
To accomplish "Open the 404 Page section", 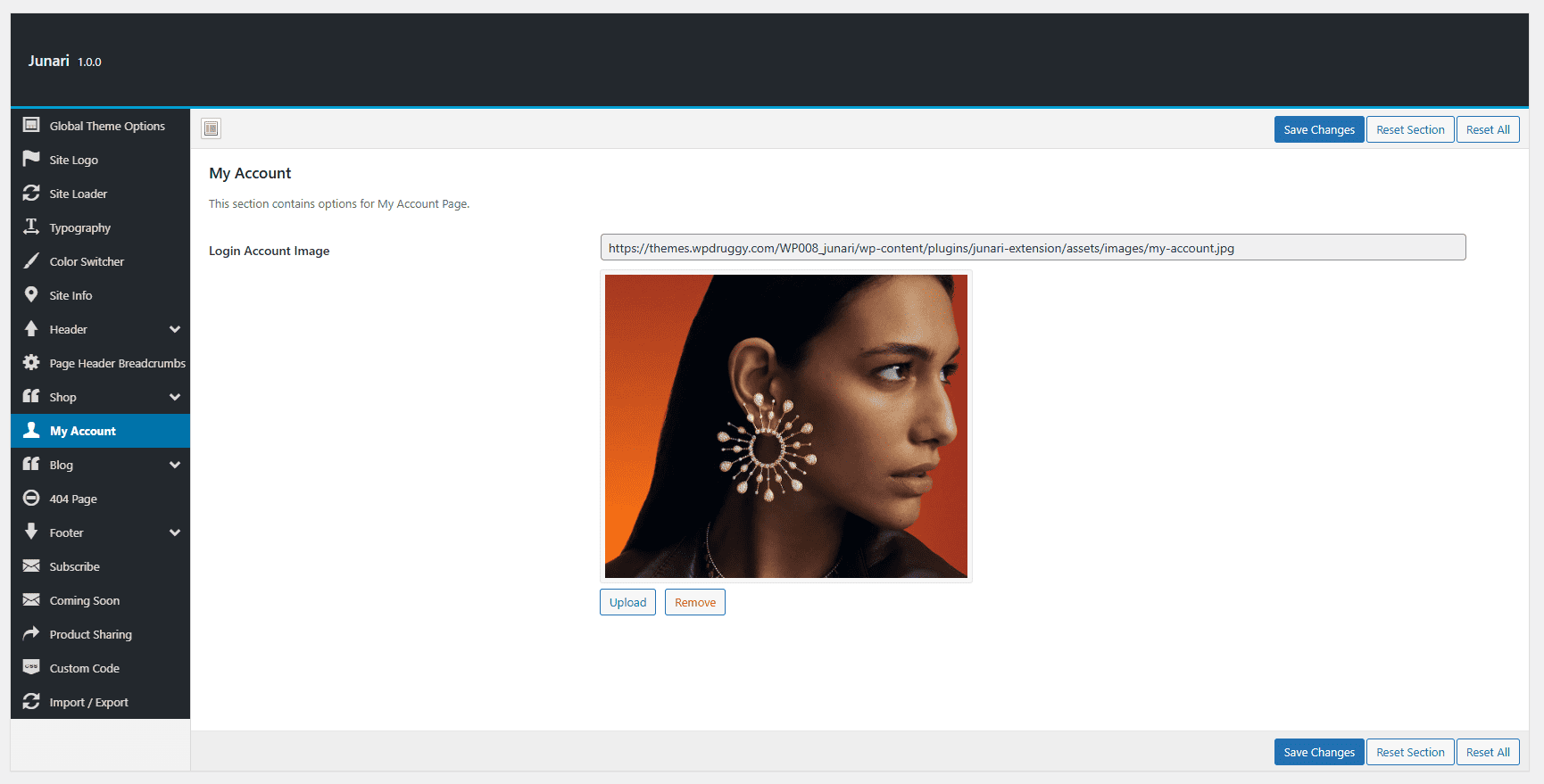I will pyautogui.click(x=73, y=499).
